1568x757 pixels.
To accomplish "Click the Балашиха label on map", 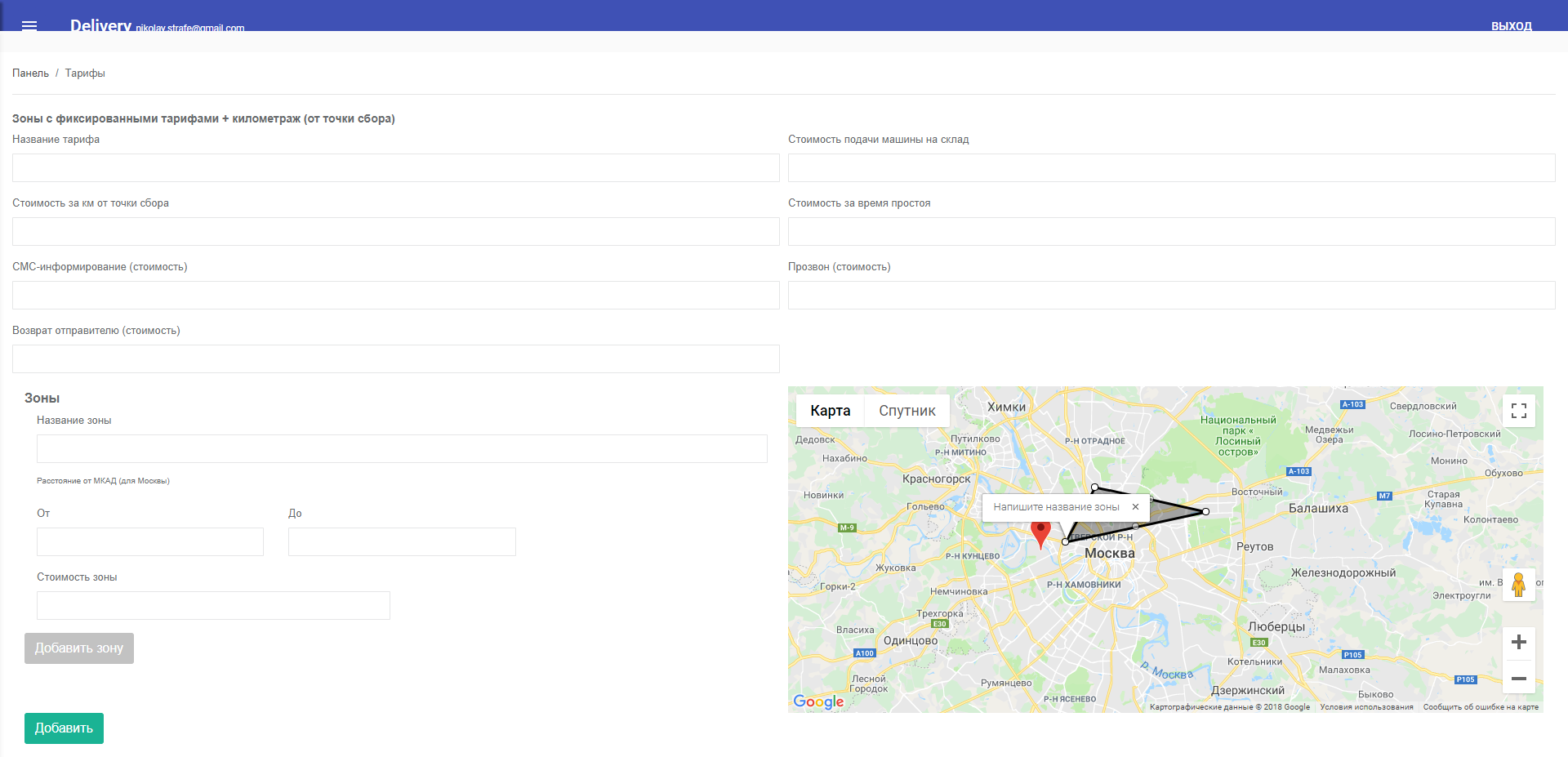I will (1318, 508).
